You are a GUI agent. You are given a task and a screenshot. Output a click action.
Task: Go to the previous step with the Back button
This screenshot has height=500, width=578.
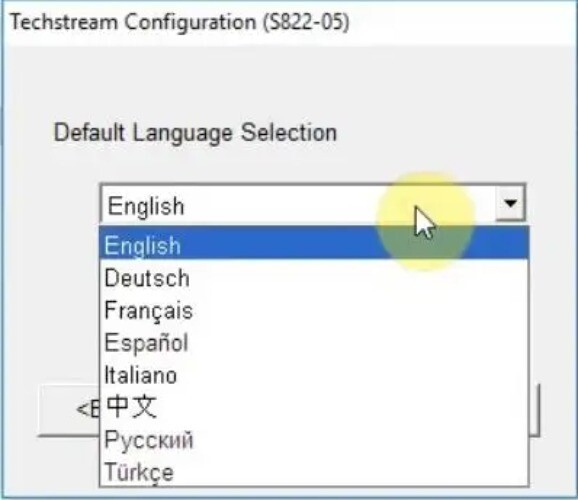click(69, 409)
